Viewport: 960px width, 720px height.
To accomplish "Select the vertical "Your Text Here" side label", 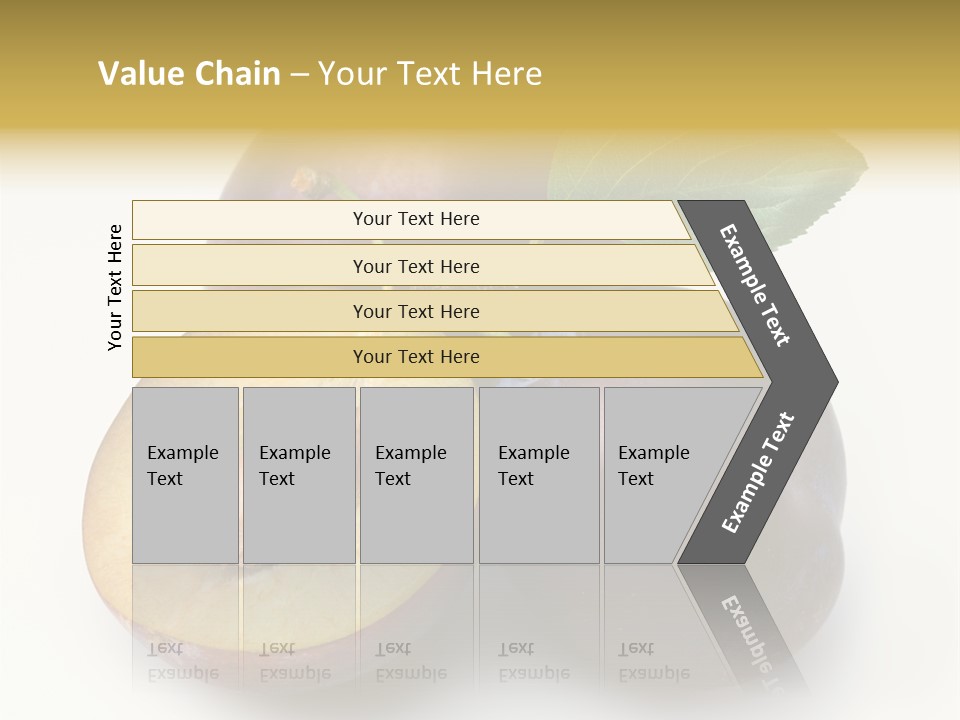I will pyautogui.click(x=115, y=287).
